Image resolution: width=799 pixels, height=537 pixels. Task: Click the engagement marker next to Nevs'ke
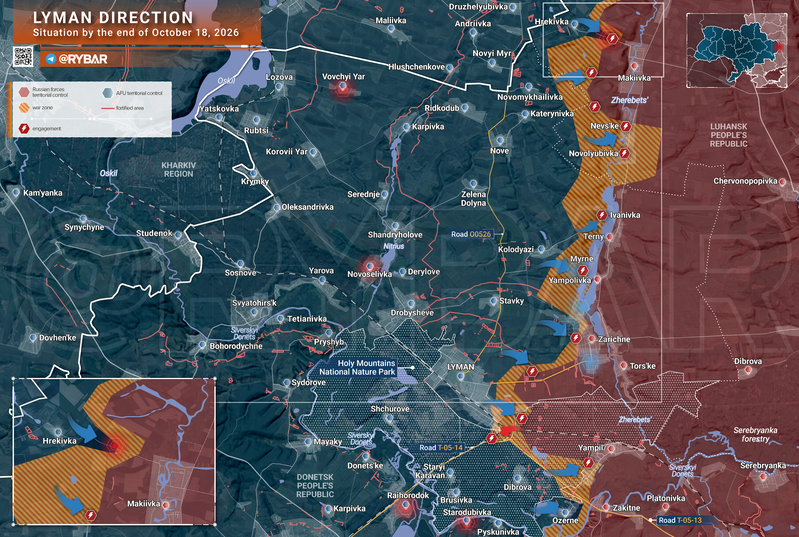(x=626, y=126)
